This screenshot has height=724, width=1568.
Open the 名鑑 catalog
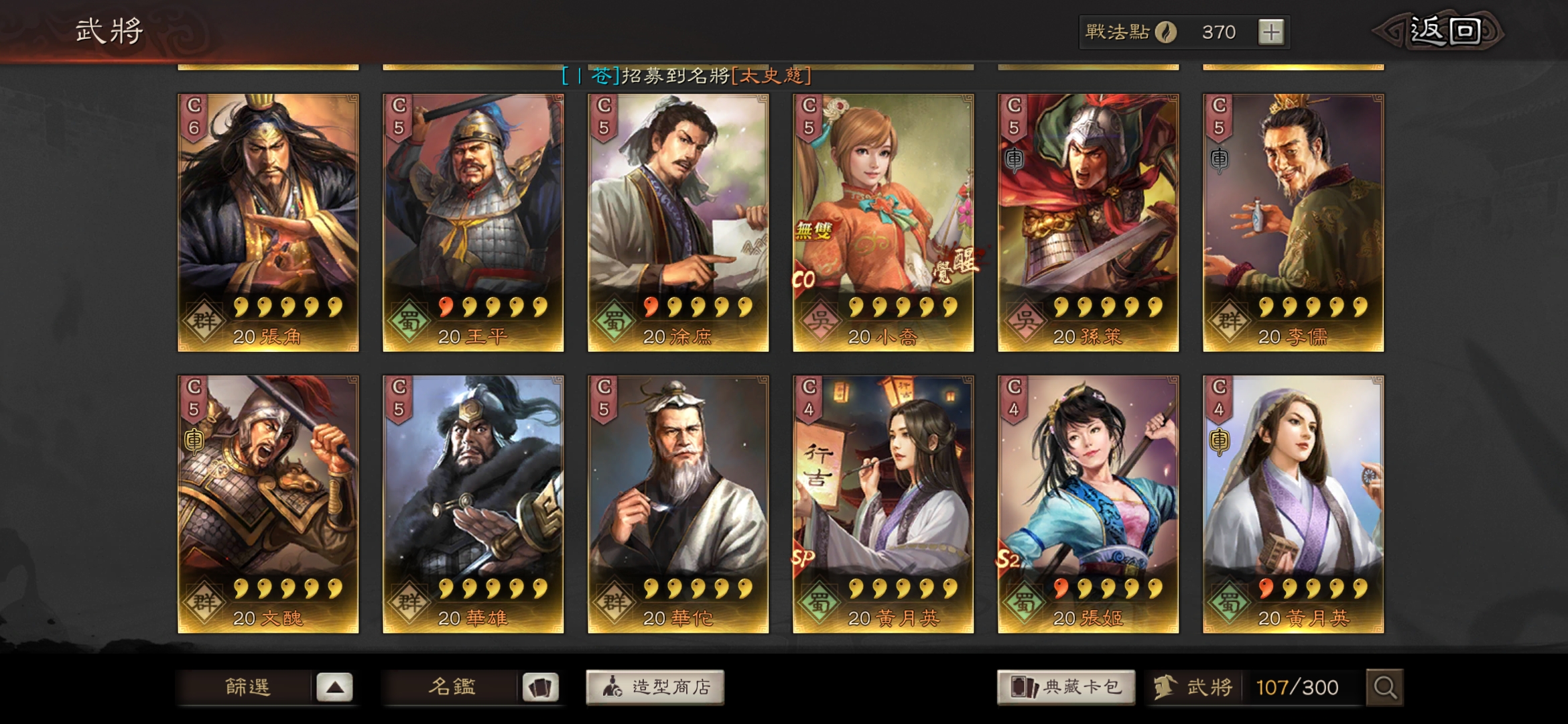coord(452,687)
